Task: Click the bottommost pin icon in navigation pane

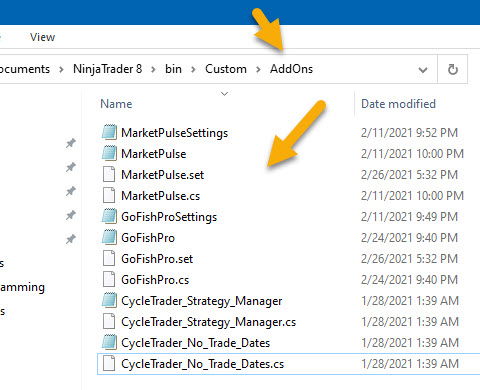Action: tap(70, 239)
